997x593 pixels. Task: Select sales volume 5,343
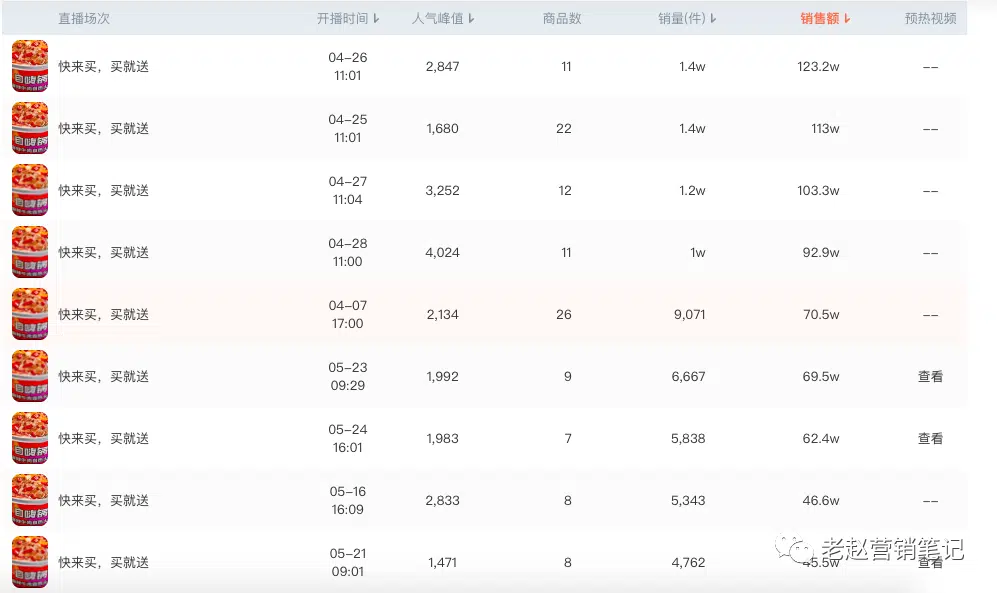coord(689,500)
